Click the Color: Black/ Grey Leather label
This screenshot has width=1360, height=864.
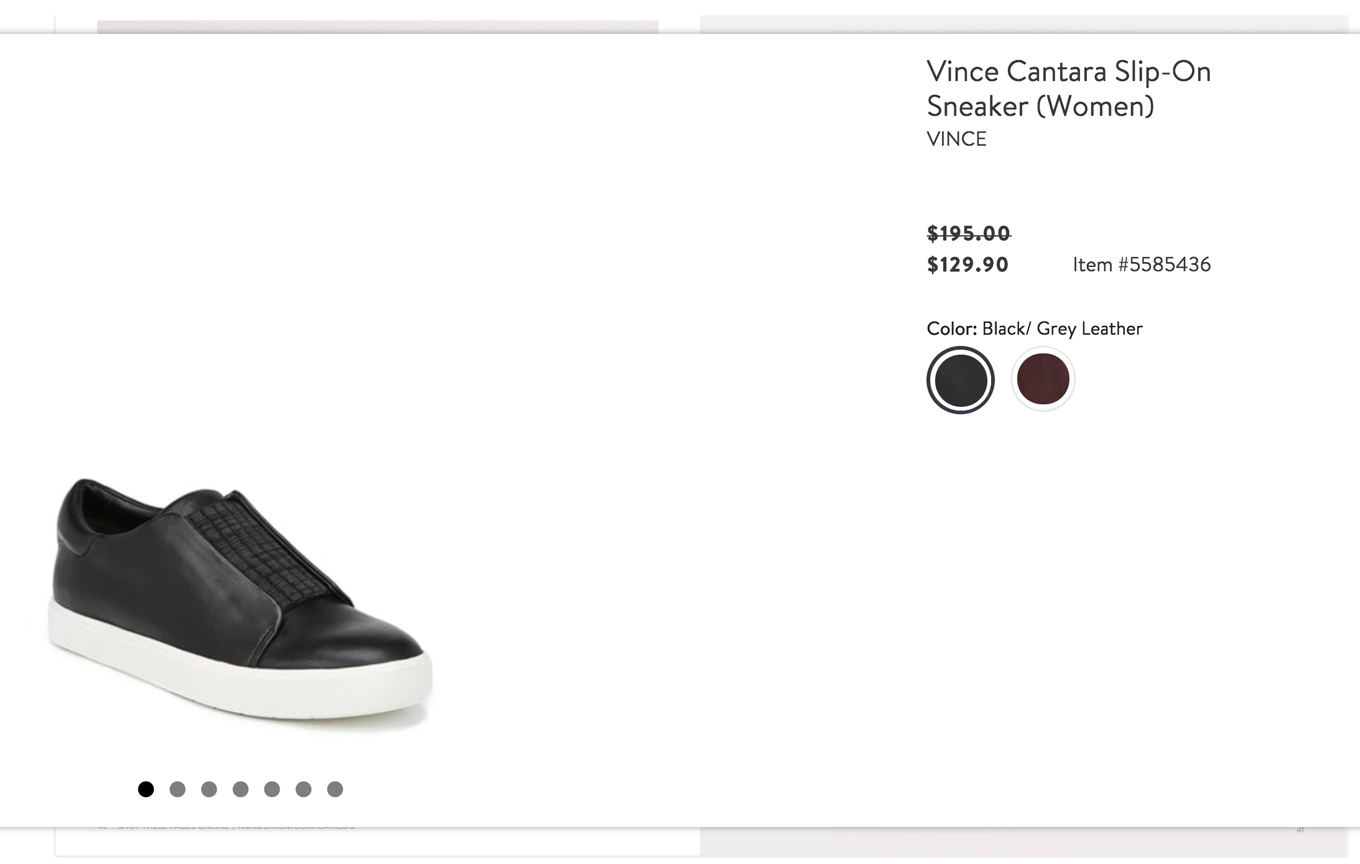[x=1034, y=328]
